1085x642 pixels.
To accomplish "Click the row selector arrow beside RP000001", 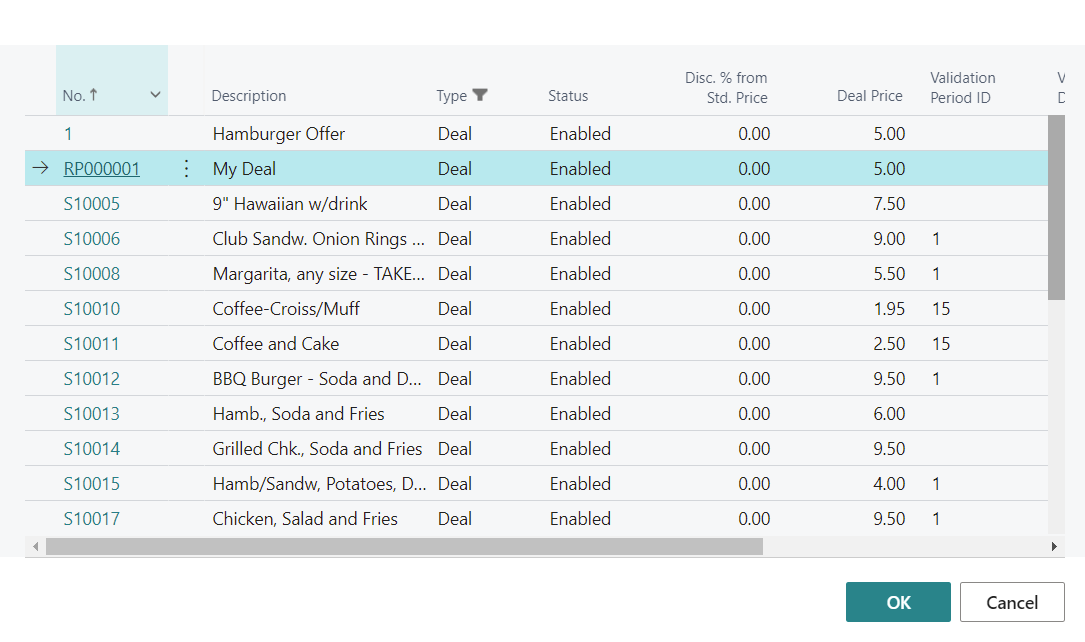I will pos(40,169).
